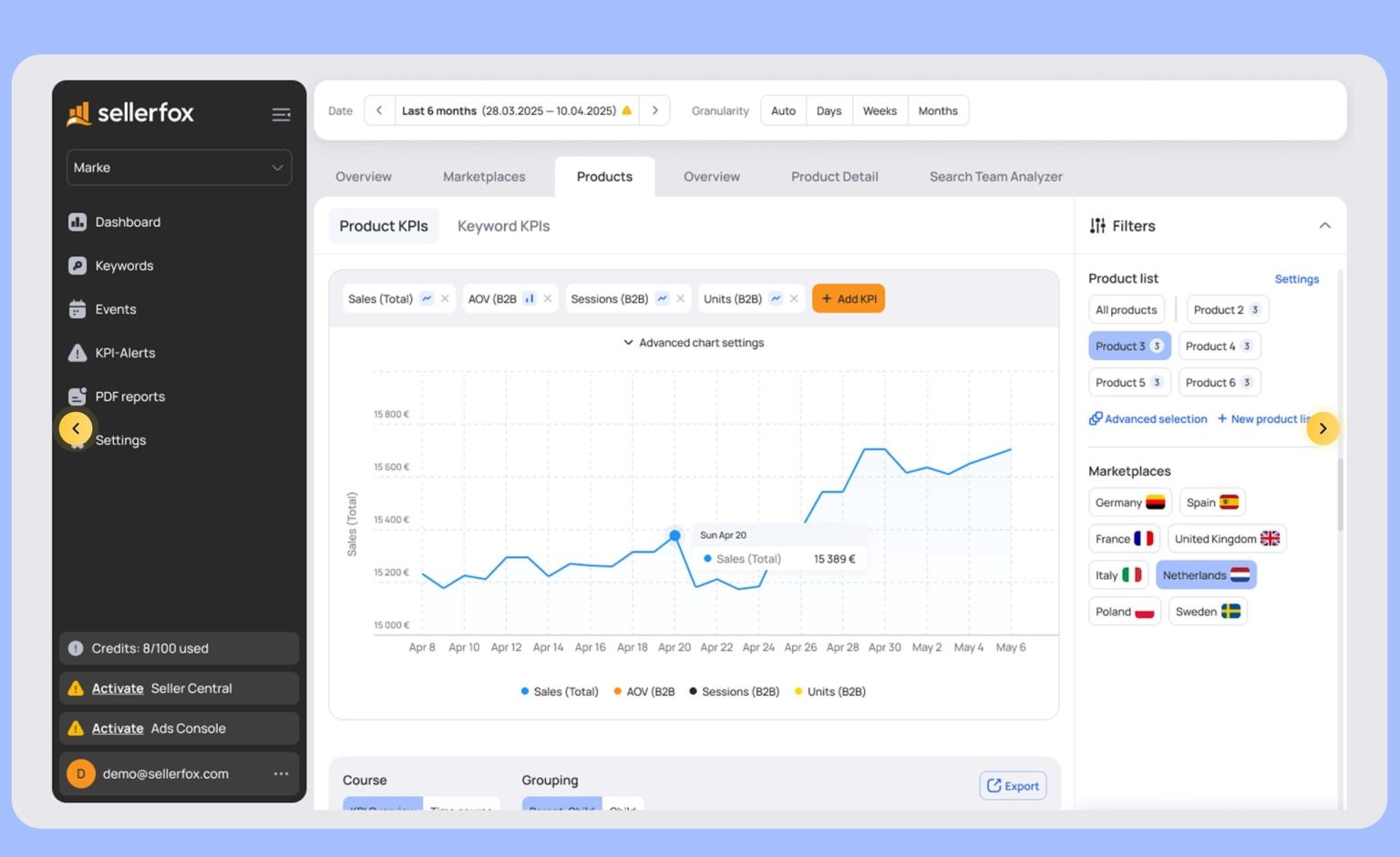Open Advanced selection link
This screenshot has width=1400, height=857.
click(x=1148, y=418)
